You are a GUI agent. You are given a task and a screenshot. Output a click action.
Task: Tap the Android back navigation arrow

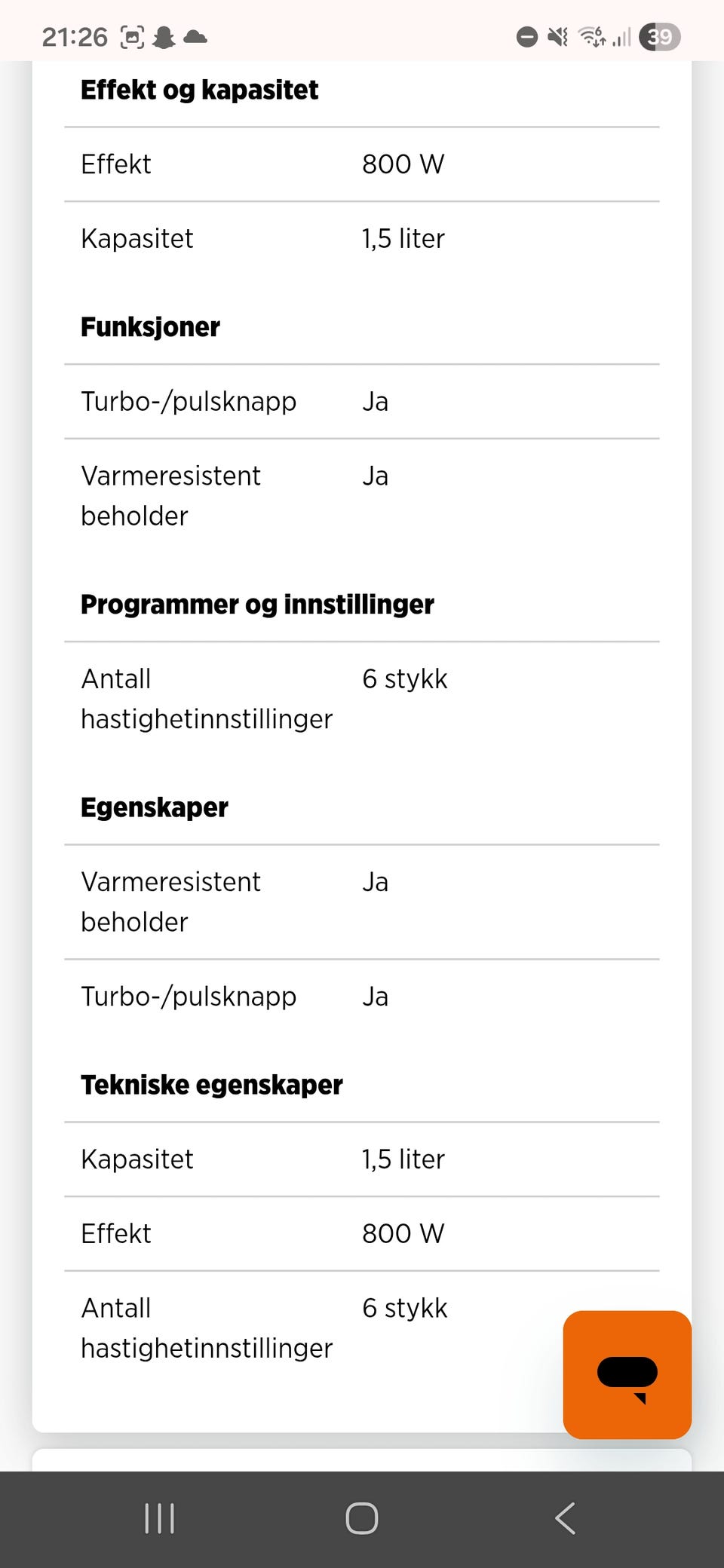[565, 1518]
